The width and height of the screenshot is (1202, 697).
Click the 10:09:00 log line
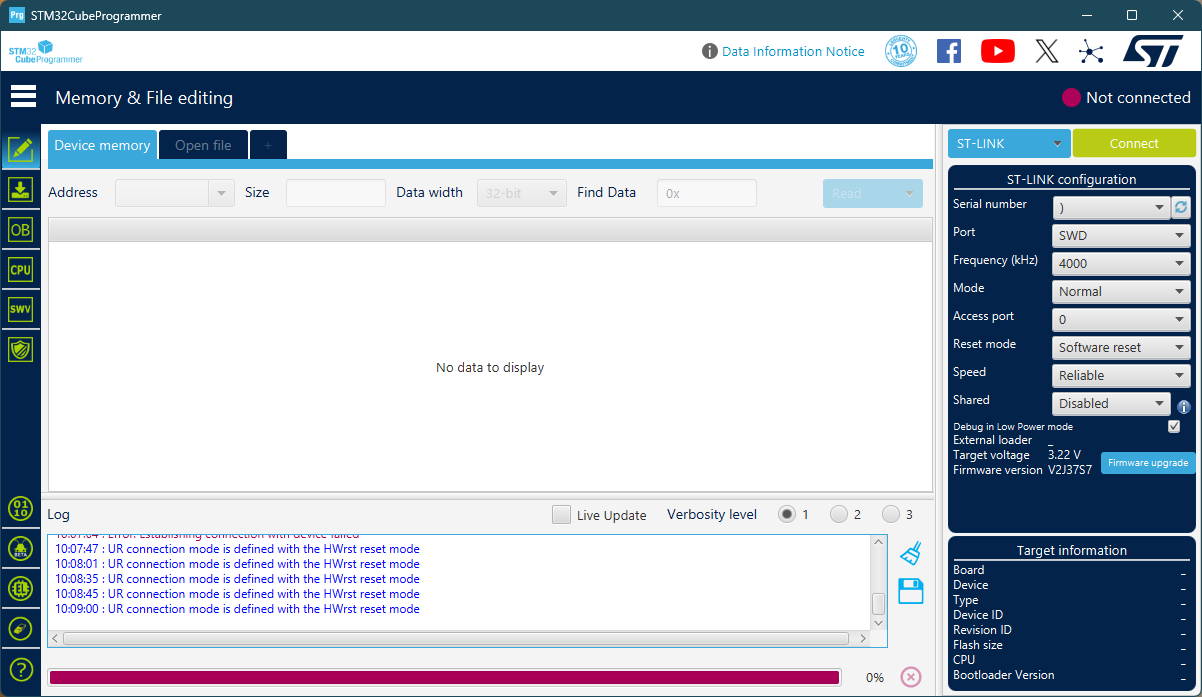pos(238,609)
